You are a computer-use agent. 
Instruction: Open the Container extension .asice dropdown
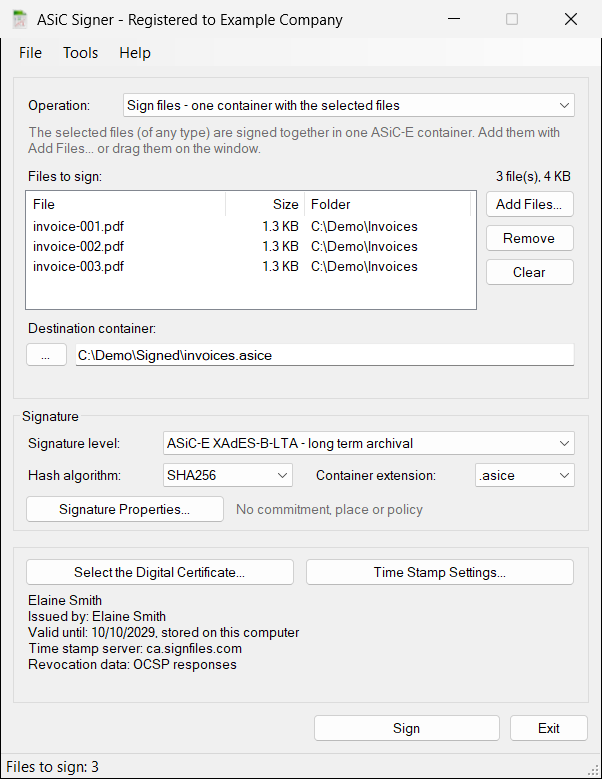[x=525, y=475]
